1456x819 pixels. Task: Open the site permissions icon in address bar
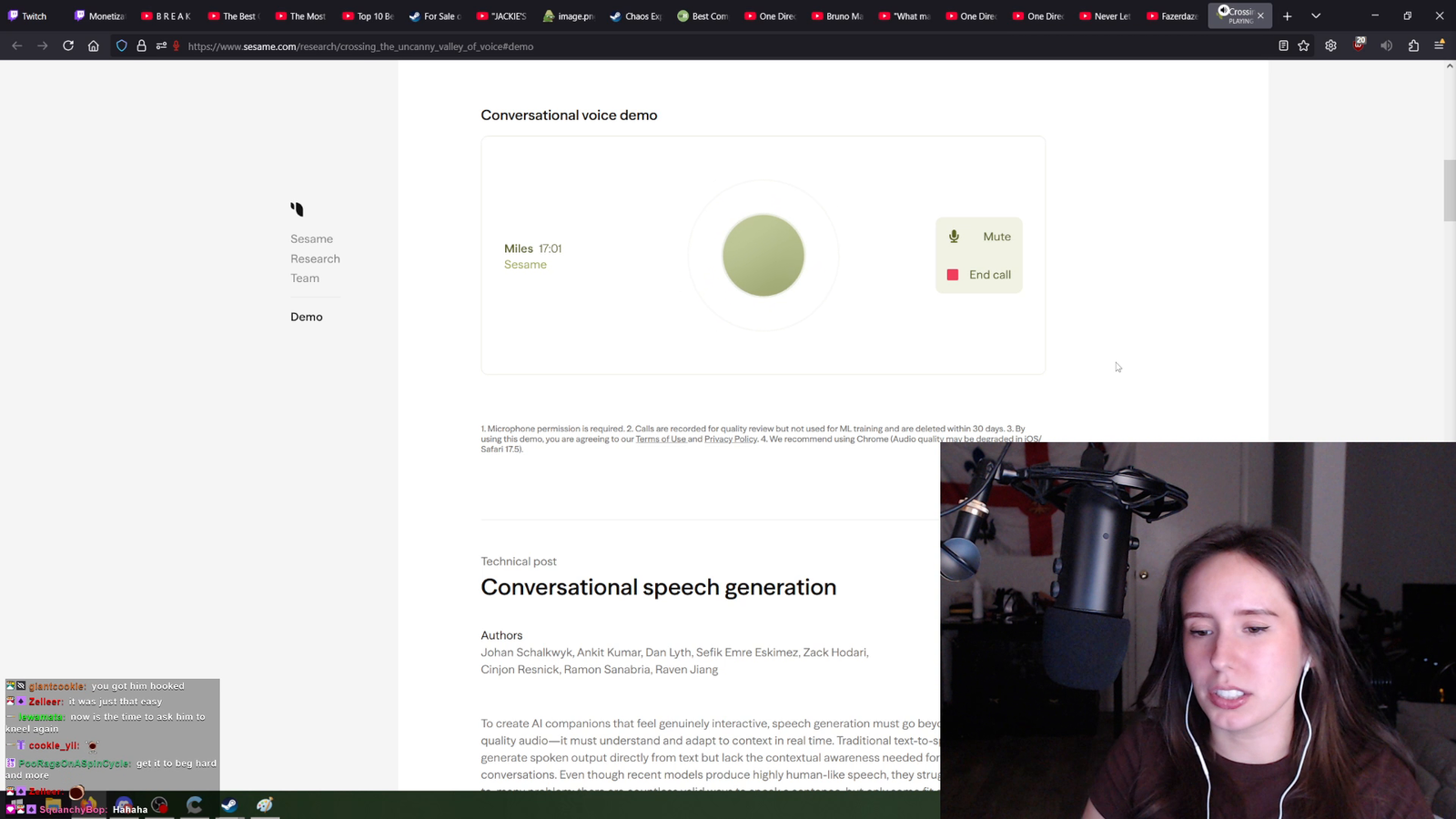click(x=161, y=45)
